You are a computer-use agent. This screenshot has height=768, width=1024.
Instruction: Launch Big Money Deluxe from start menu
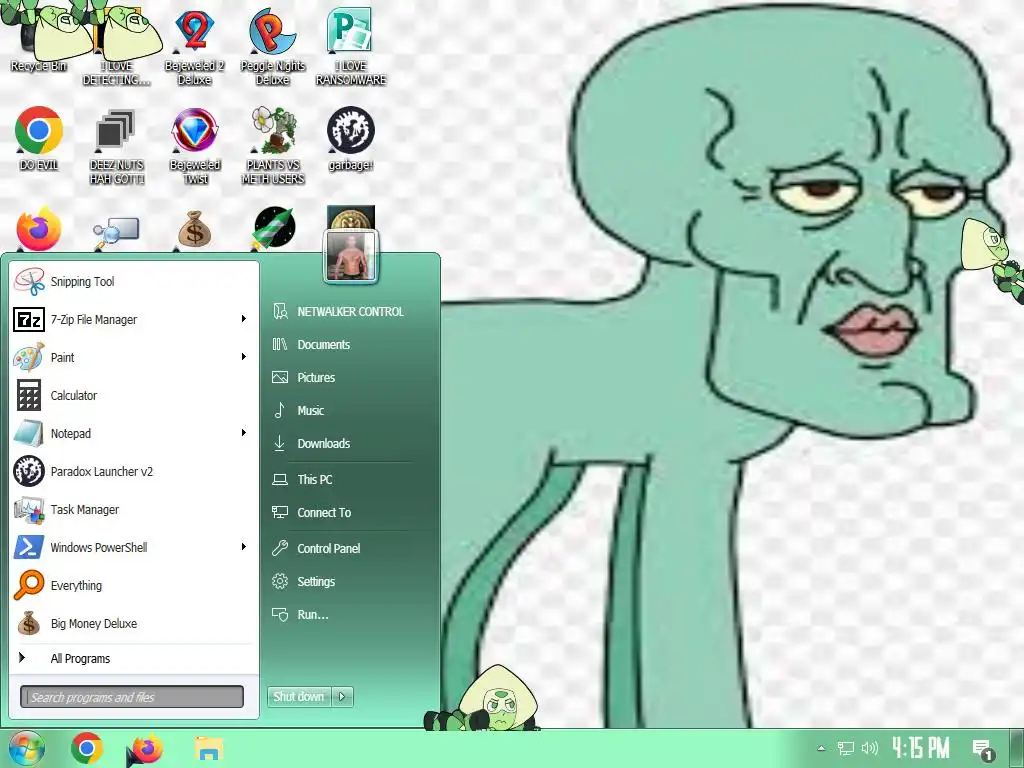pyautogui.click(x=134, y=623)
